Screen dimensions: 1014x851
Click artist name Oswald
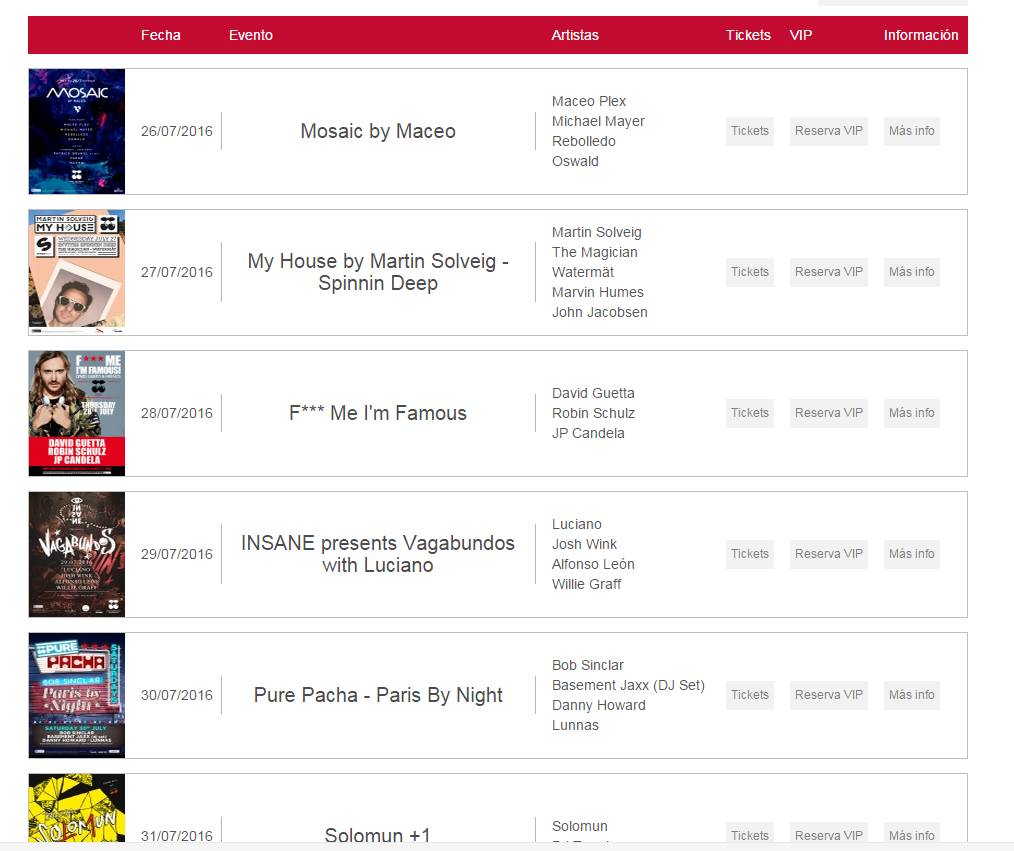(x=575, y=162)
